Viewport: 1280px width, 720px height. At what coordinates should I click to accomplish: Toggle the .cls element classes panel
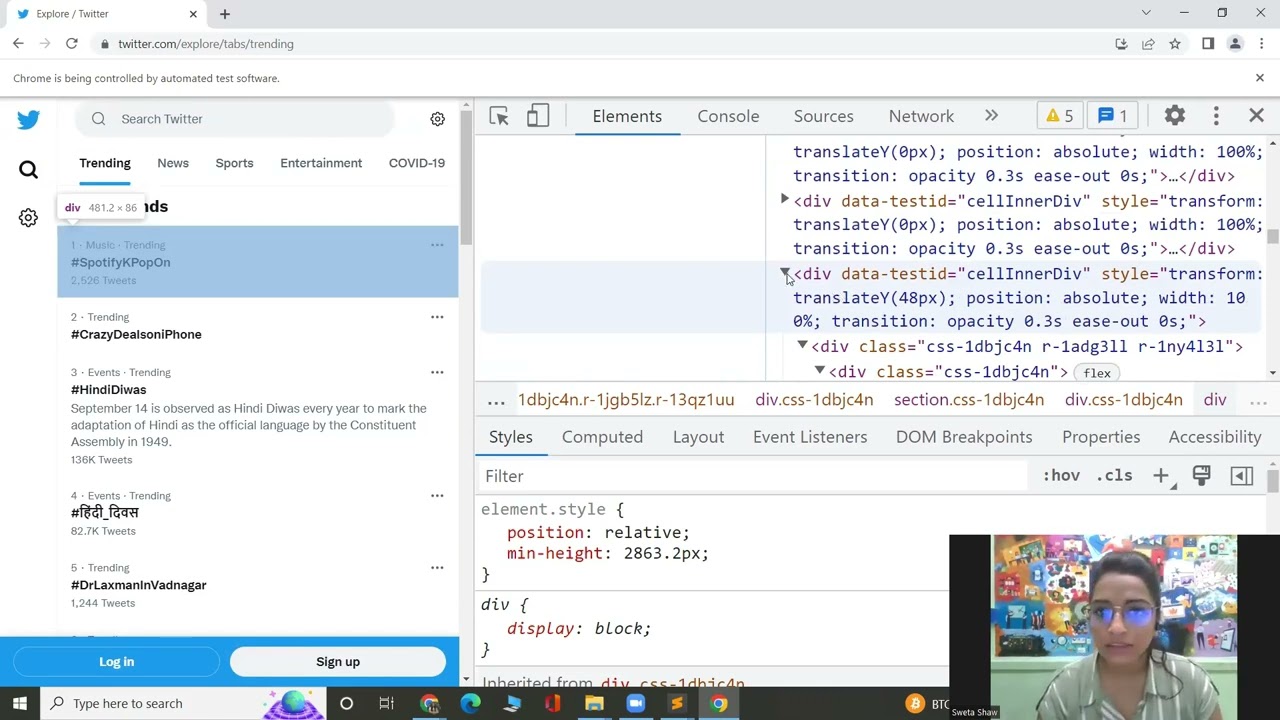[1114, 476]
